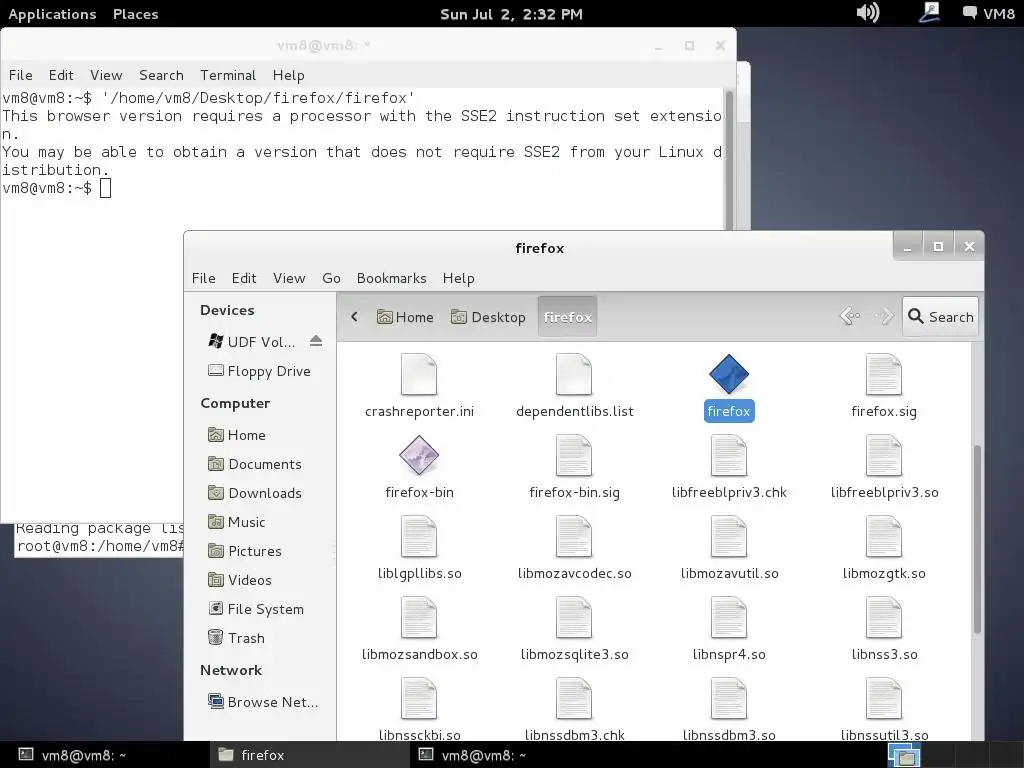Click the volume speaker icon in top panel

tap(868, 12)
